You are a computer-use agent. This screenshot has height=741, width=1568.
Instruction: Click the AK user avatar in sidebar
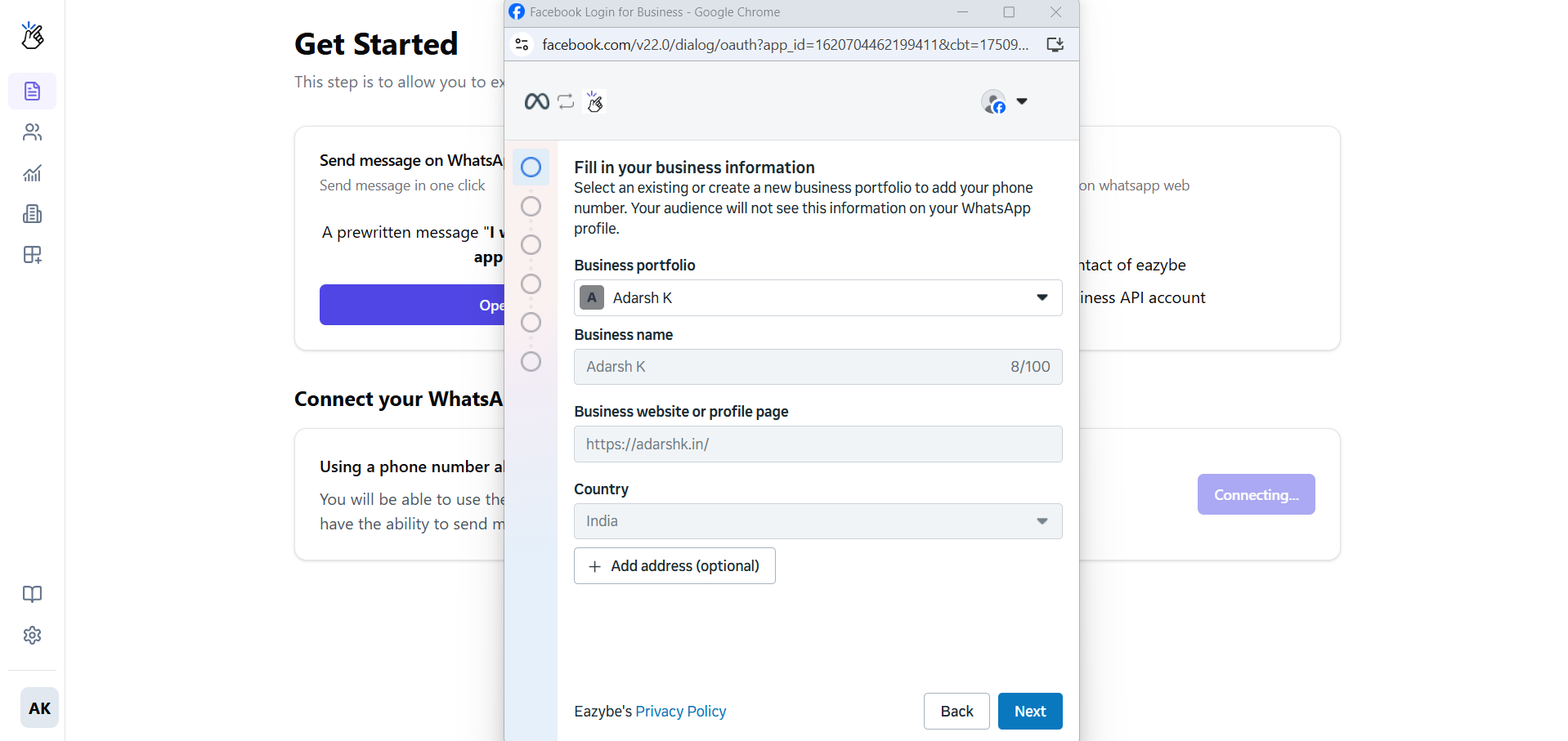coord(39,708)
